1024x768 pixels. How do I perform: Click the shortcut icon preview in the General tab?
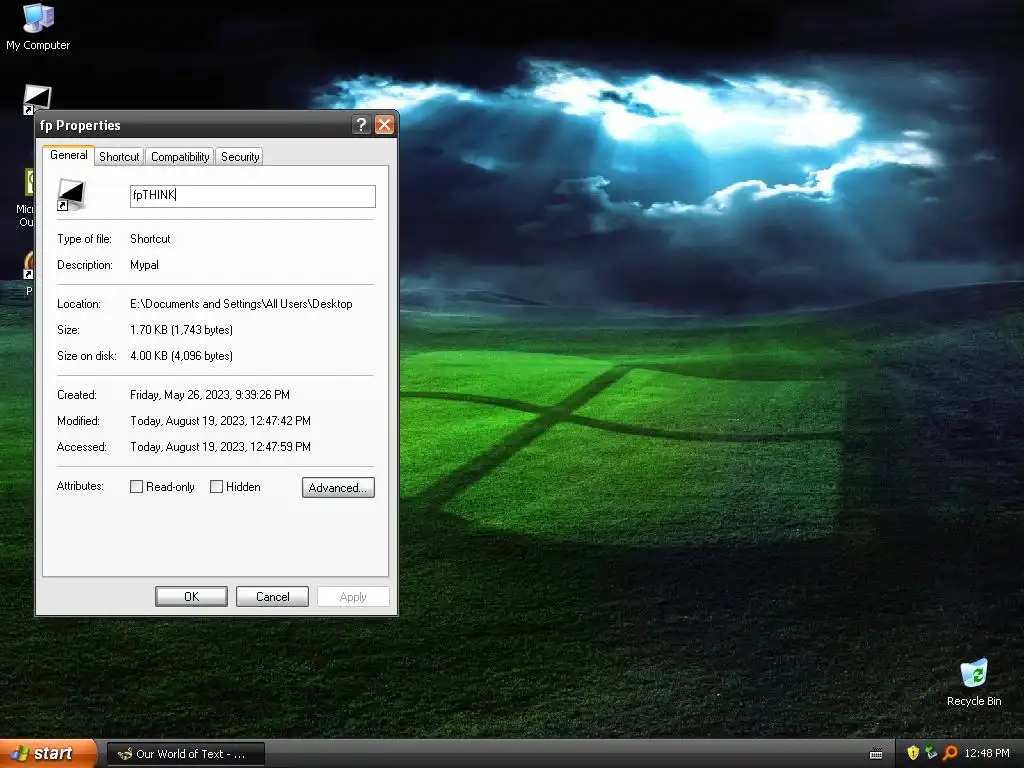coord(71,195)
